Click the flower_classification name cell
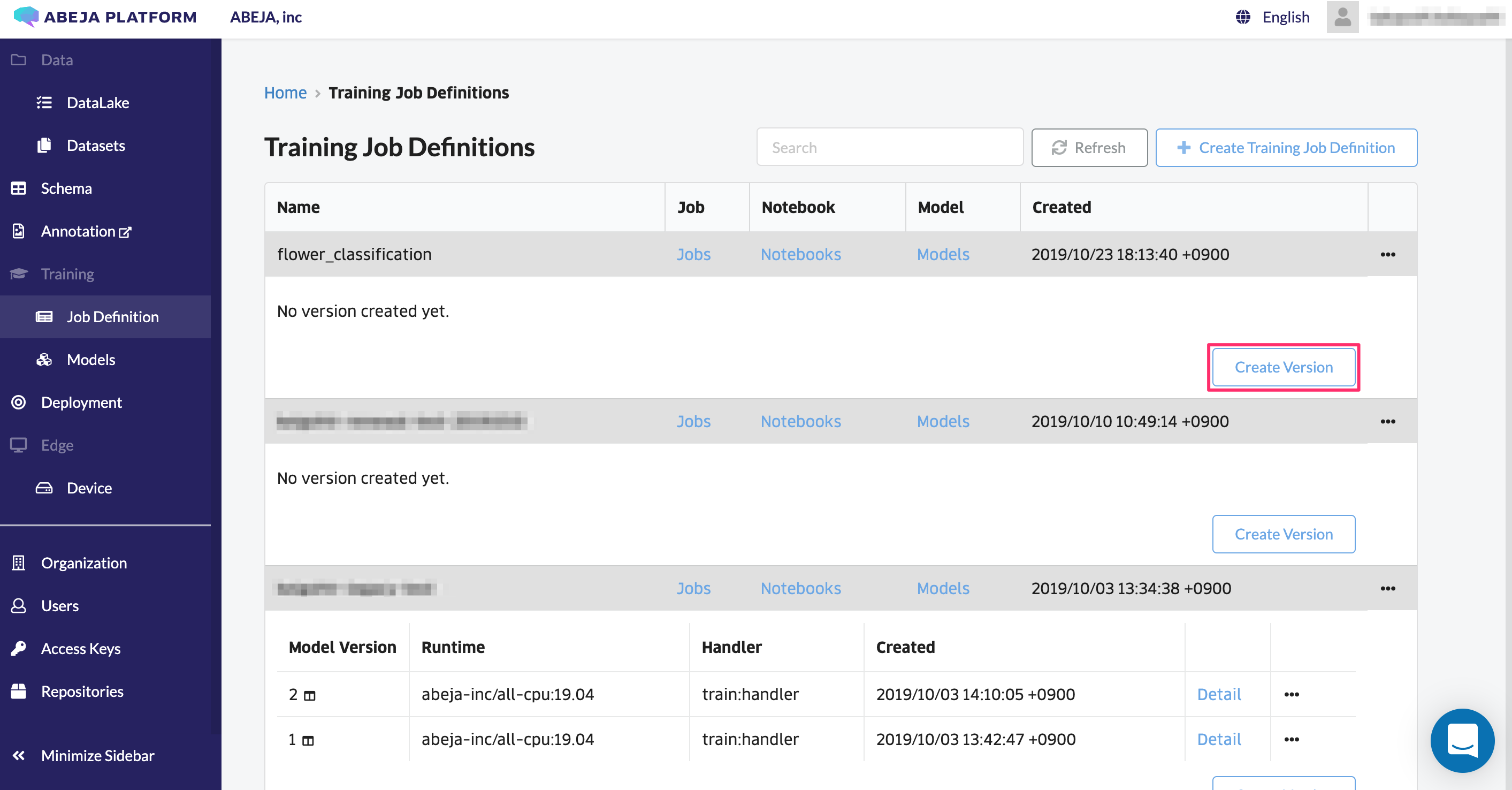This screenshot has height=790, width=1512. (464, 254)
